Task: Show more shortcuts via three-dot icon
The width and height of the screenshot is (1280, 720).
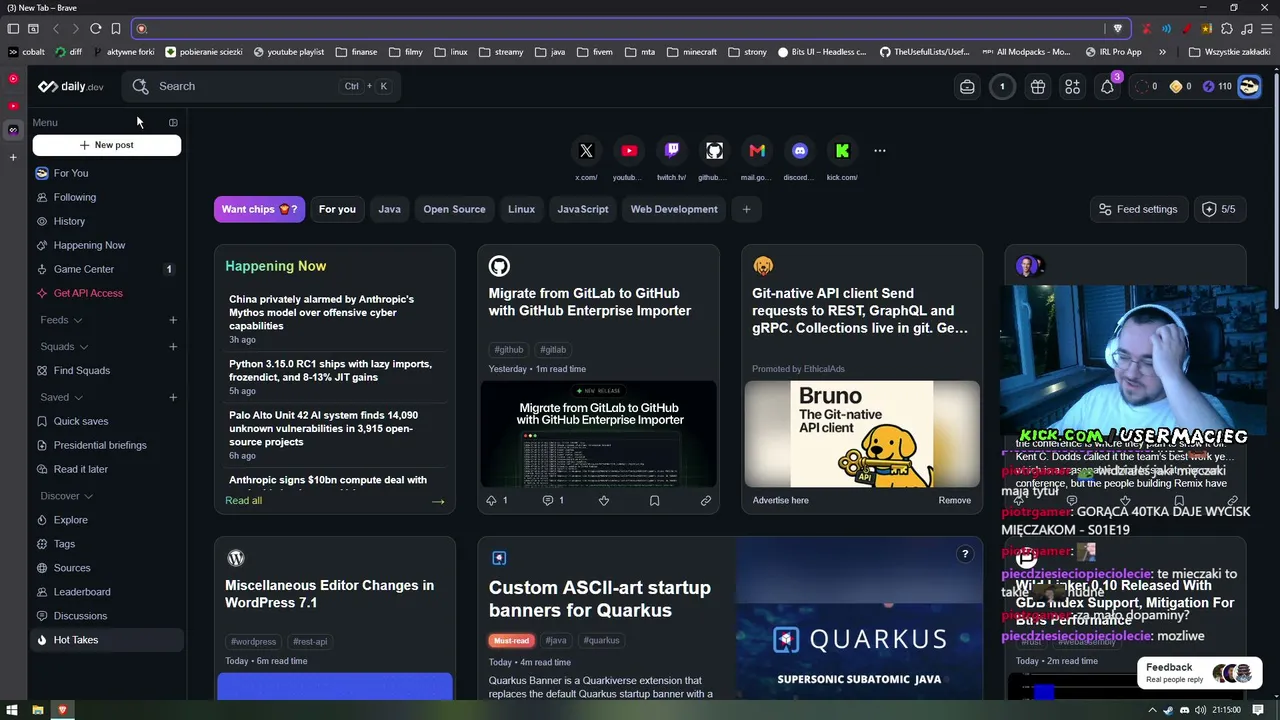Action: (880, 151)
